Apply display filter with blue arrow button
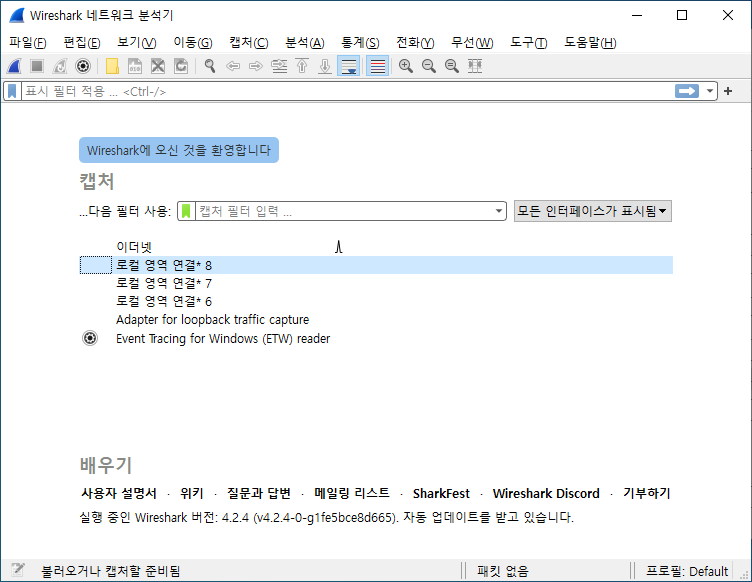 point(687,91)
